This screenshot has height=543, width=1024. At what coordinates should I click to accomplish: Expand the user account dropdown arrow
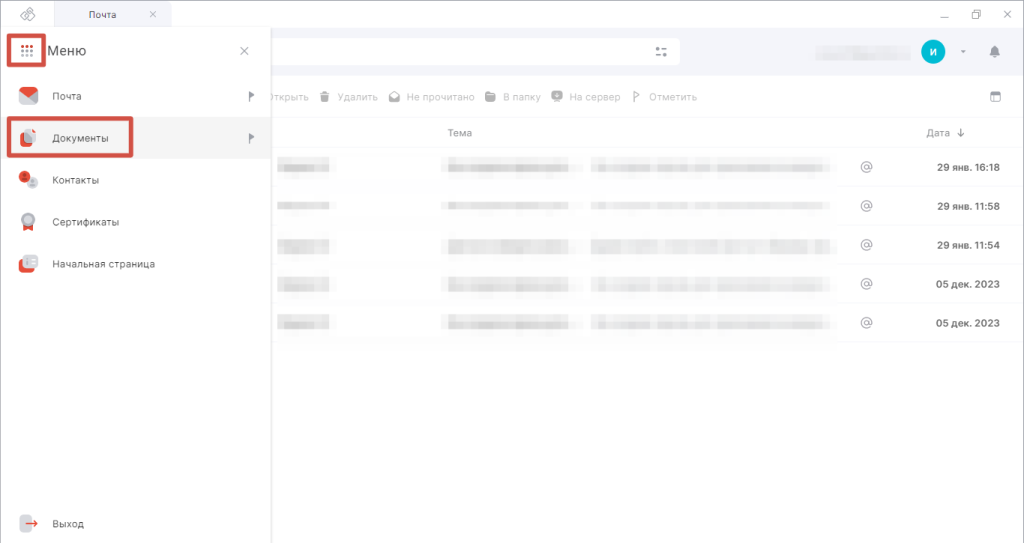point(963,52)
